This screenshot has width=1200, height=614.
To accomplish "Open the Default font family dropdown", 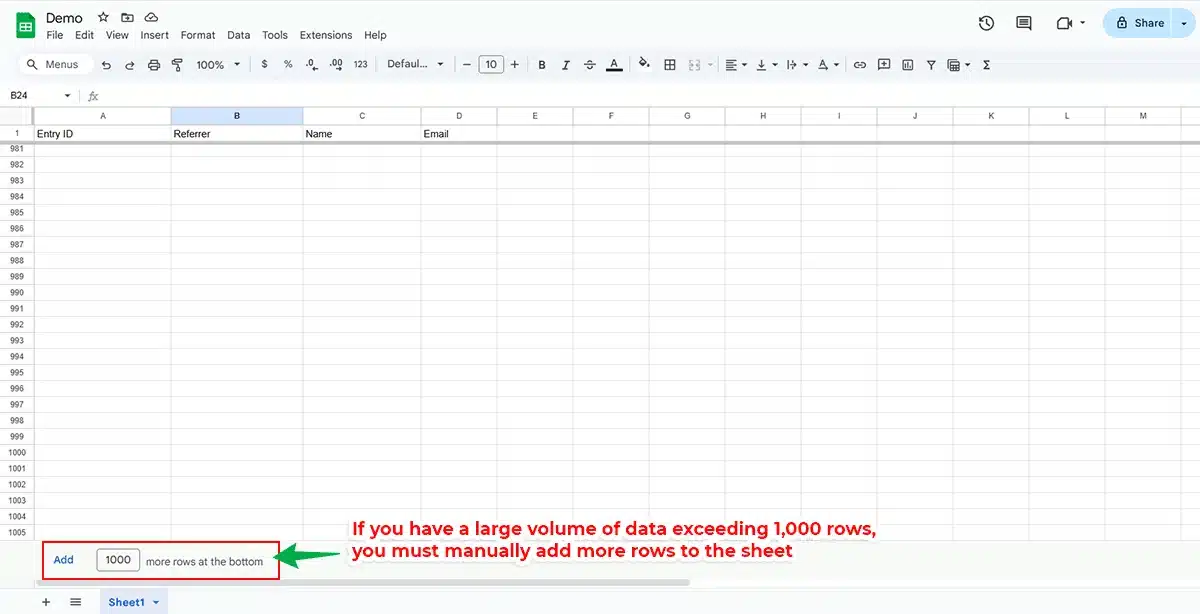I will [415, 65].
